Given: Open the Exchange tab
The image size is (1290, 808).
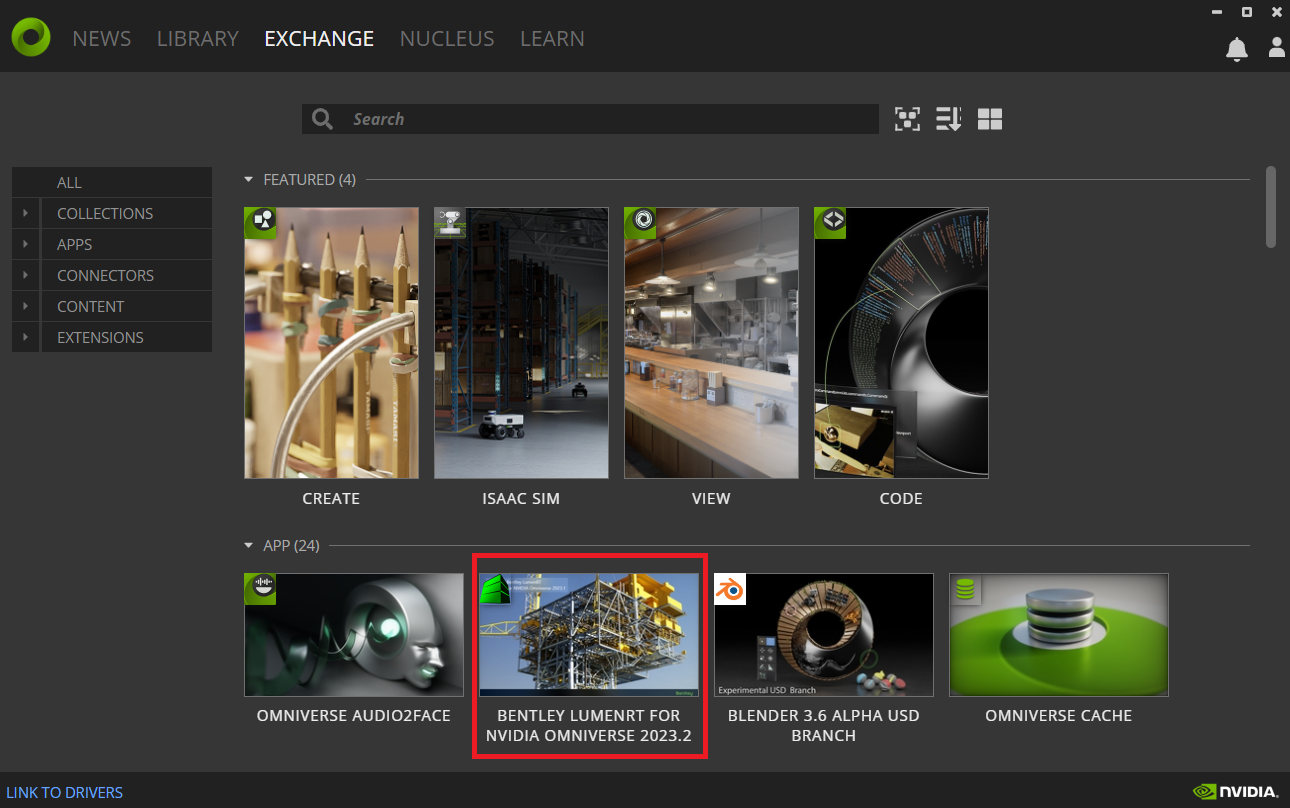Looking at the screenshot, I should point(319,38).
